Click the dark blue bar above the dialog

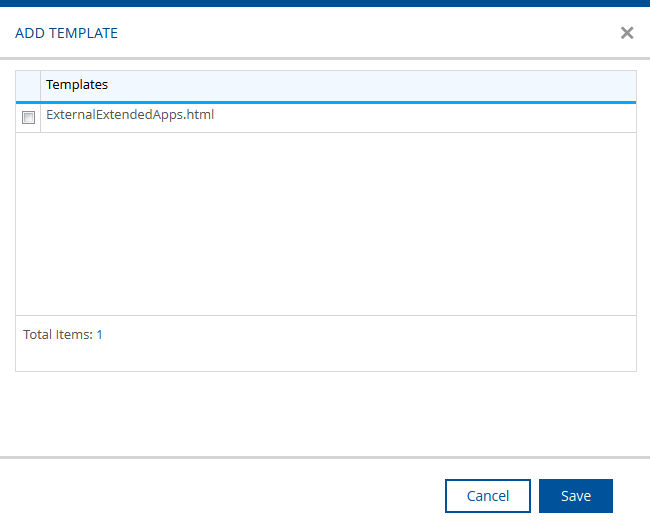coord(325,3)
